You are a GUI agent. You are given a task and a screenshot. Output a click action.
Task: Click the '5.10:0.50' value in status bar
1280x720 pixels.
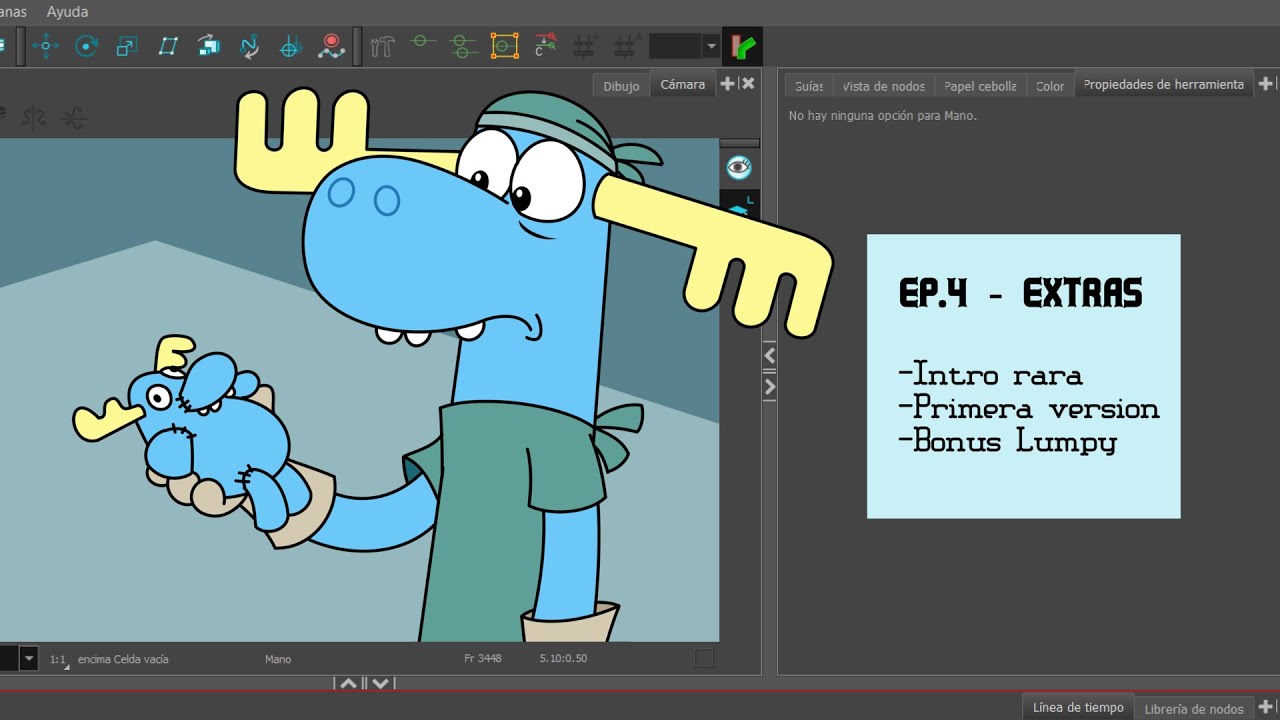563,659
